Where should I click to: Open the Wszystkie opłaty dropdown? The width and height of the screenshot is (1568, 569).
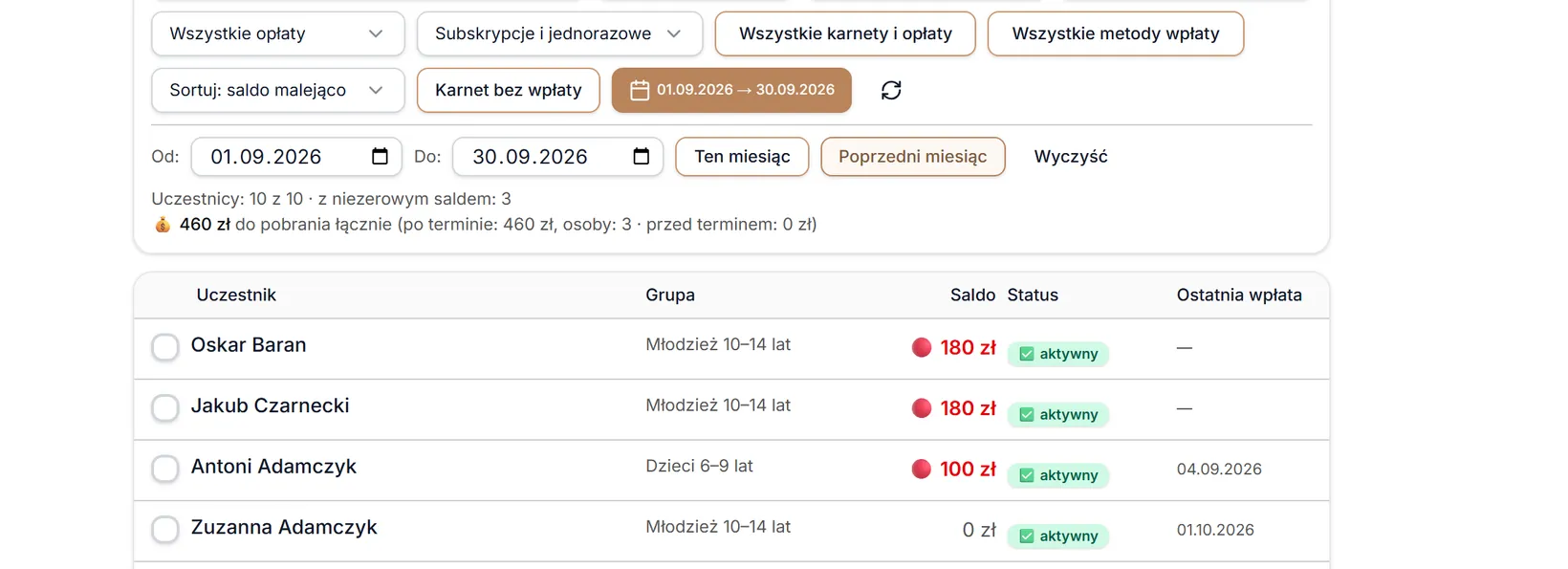(278, 33)
